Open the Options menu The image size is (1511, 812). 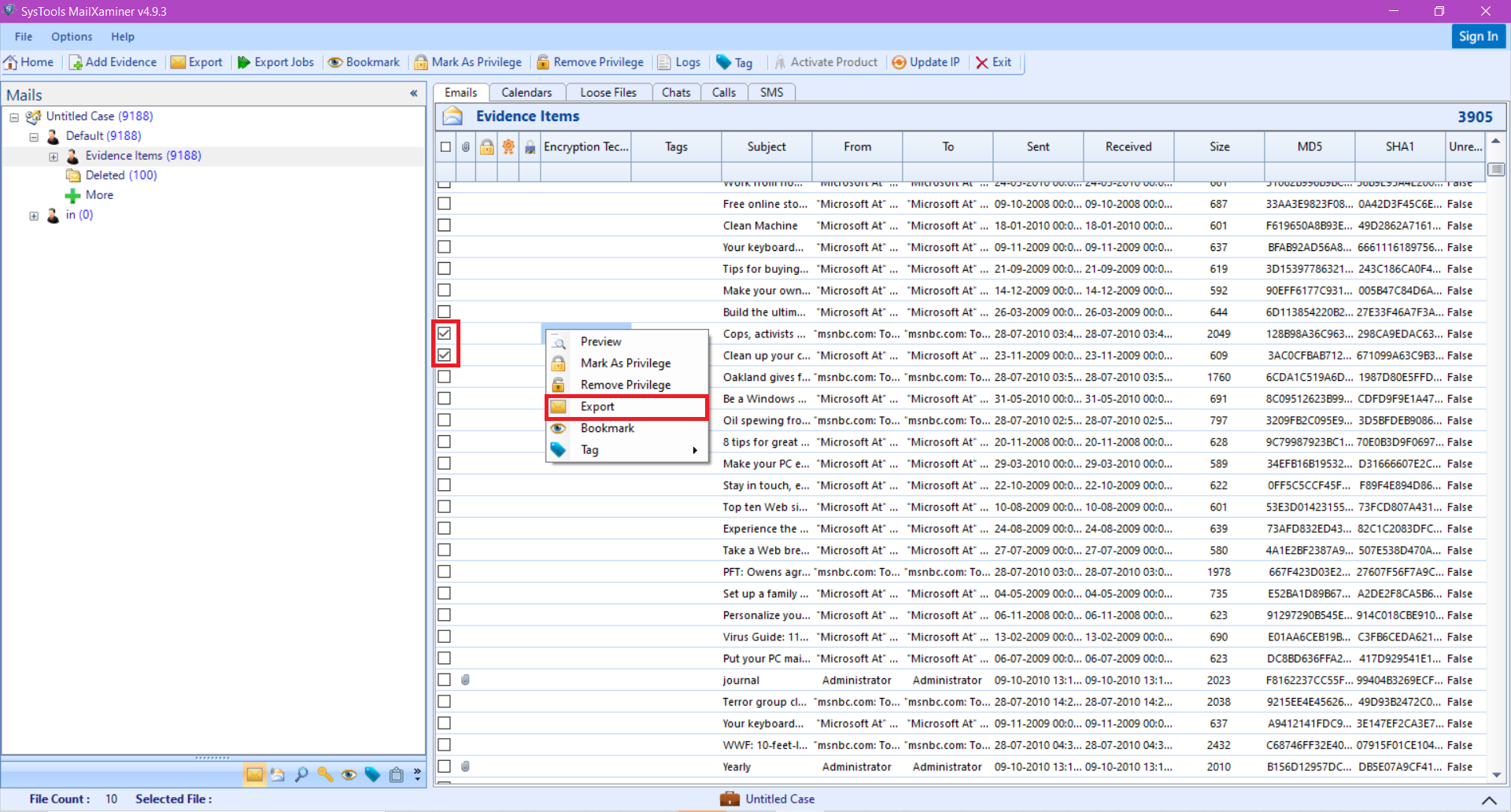click(x=72, y=36)
